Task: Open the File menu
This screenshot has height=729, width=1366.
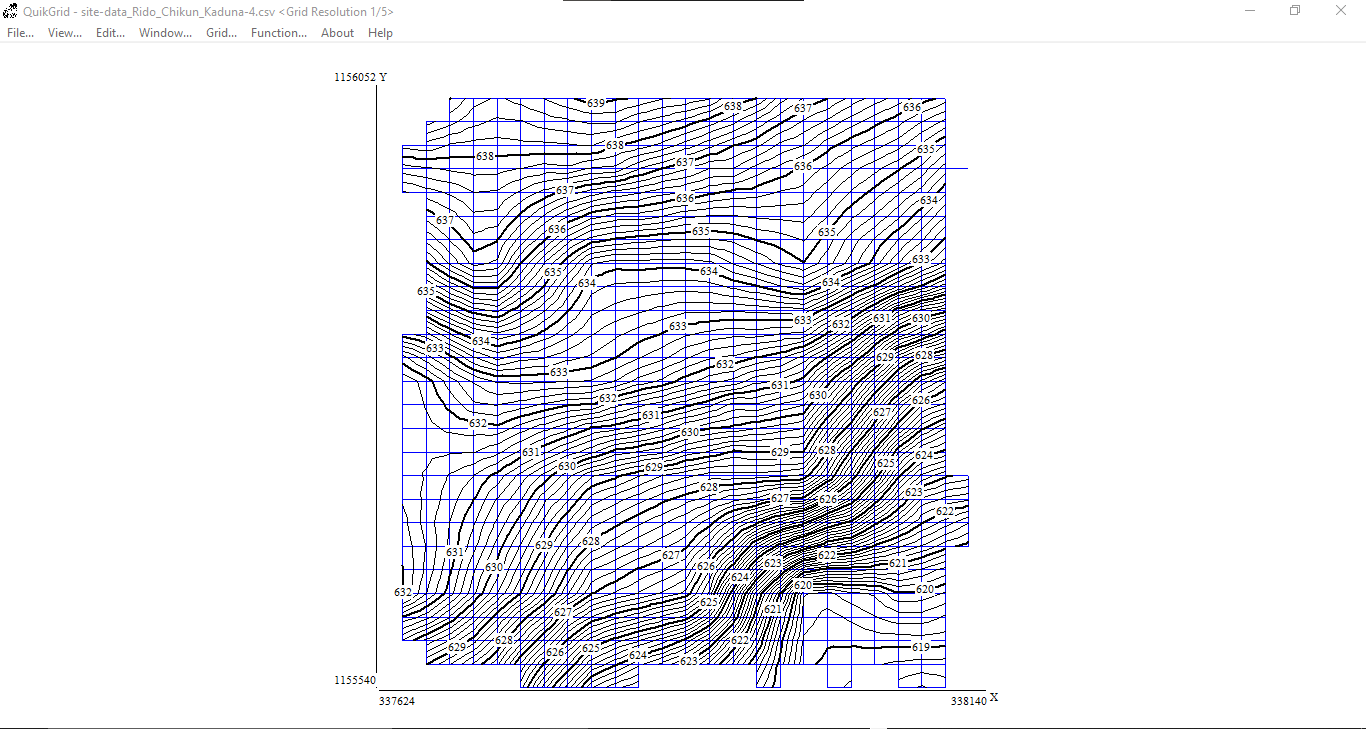Action: [20, 32]
